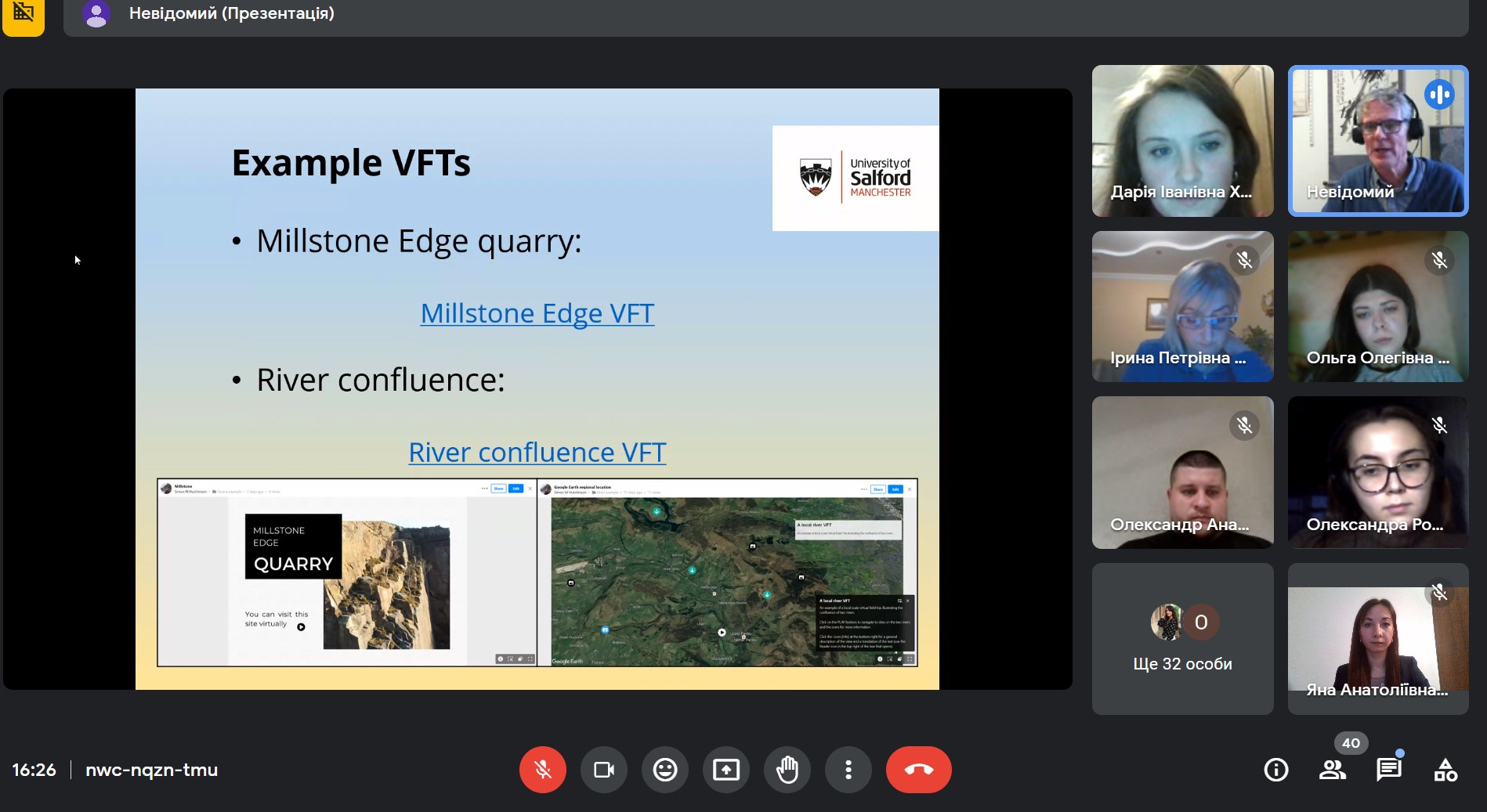Click the yellow presentation pinned icon
1487x812 pixels.
(x=24, y=15)
